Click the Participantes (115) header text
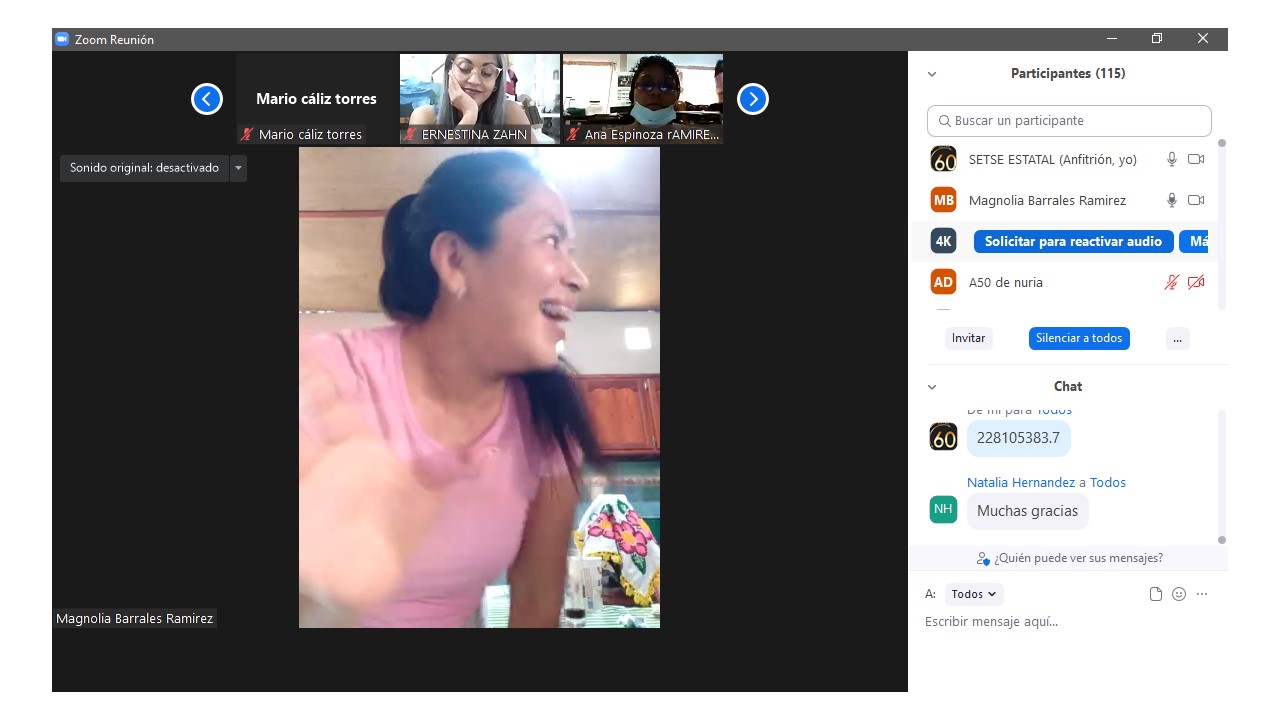1280x720 pixels. pos(1068,74)
